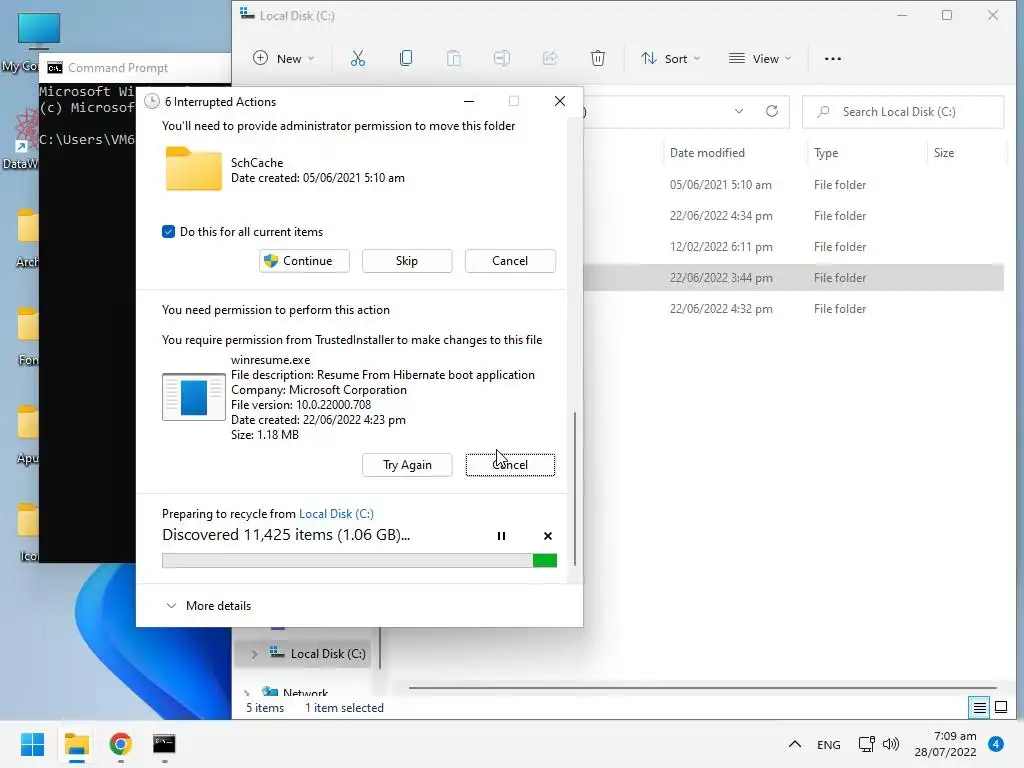Click the Paste icon in Explorer toolbar
This screenshot has height=768, width=1024.
click(454, 59)
